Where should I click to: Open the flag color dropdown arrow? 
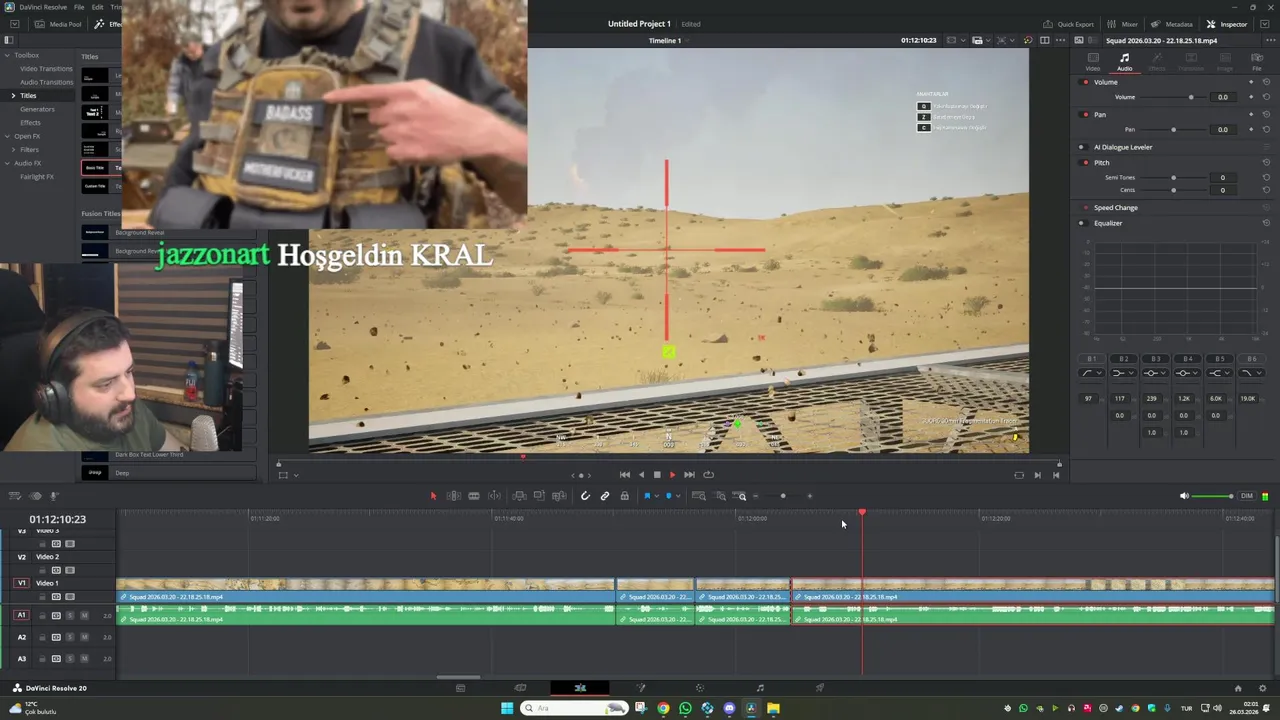click(x=656, y=496)
